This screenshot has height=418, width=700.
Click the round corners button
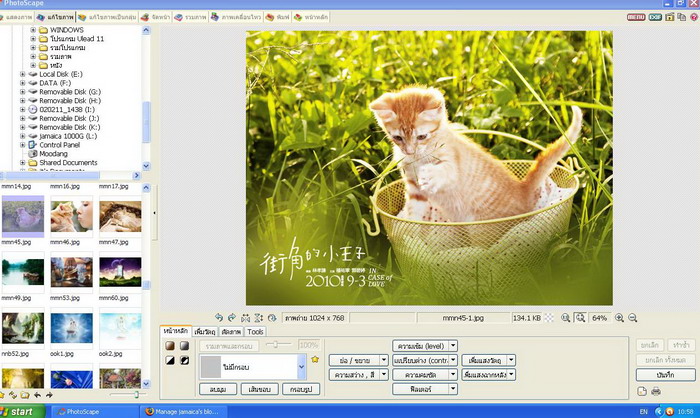217,389
